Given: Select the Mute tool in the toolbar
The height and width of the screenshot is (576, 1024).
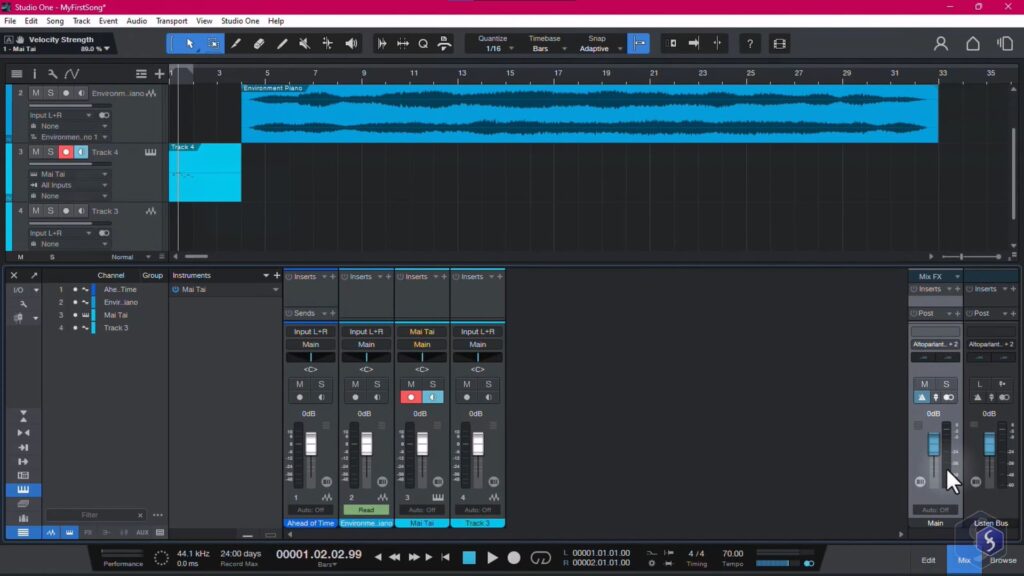Looking at the screenshot, I should (x=303, y=44).
